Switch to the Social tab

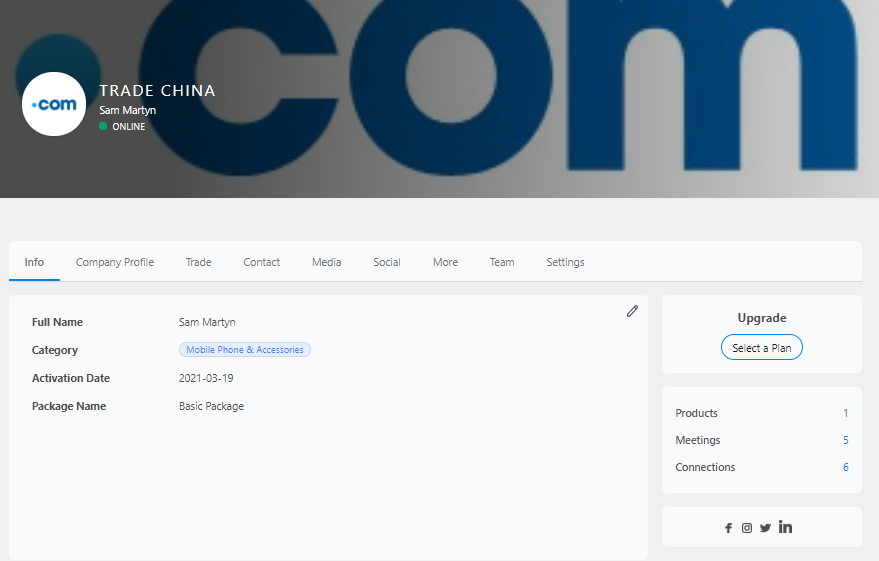pos(387,262)
